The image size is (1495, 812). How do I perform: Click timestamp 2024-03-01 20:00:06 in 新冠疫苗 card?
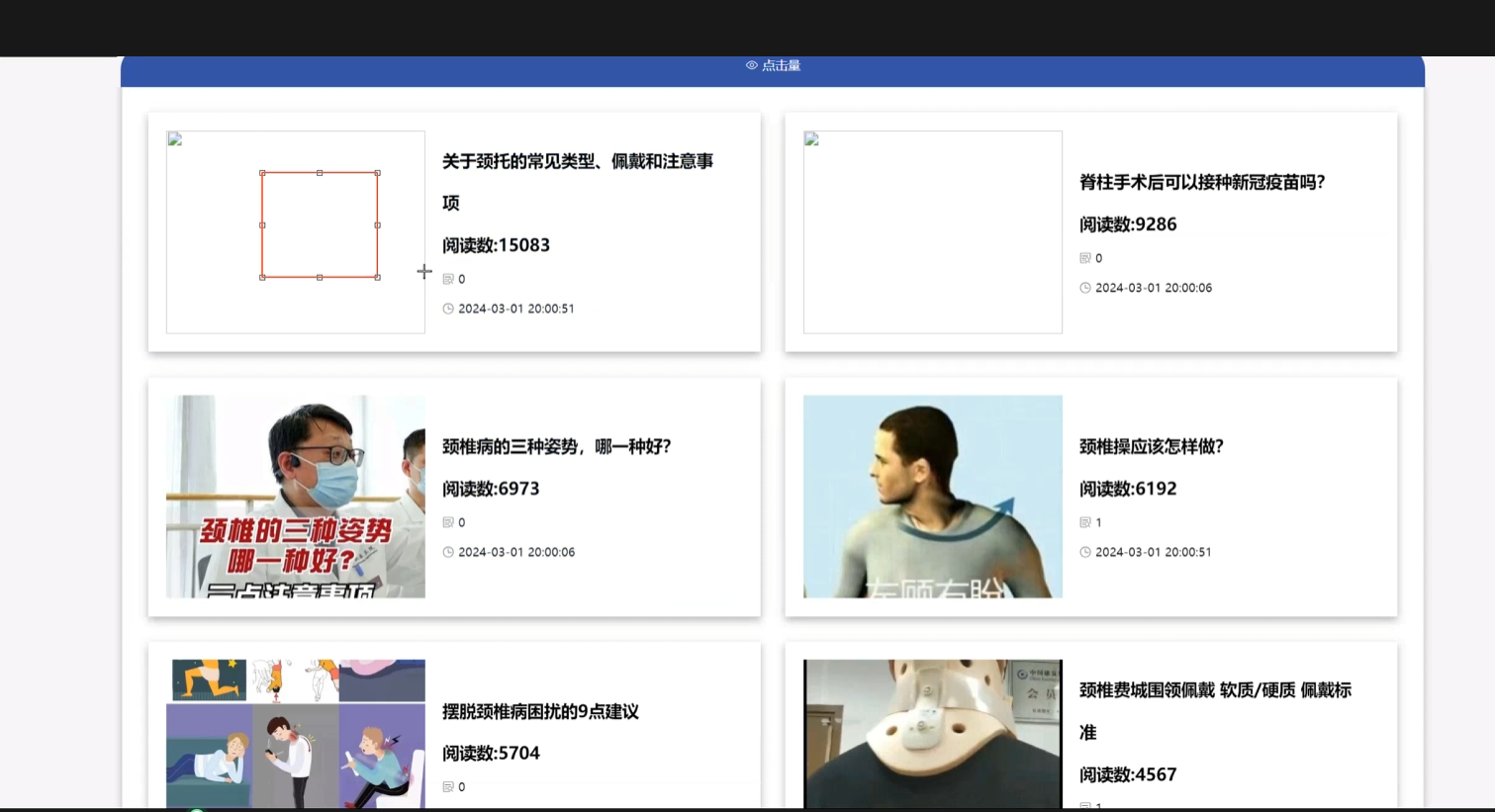(x=1154, y=288)
